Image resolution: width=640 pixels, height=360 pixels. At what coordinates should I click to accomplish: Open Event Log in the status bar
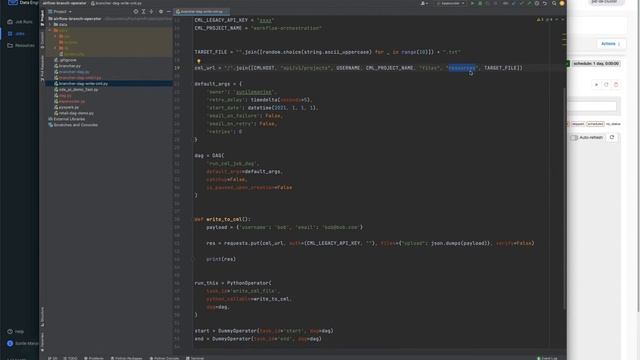[x=547, y=358]
